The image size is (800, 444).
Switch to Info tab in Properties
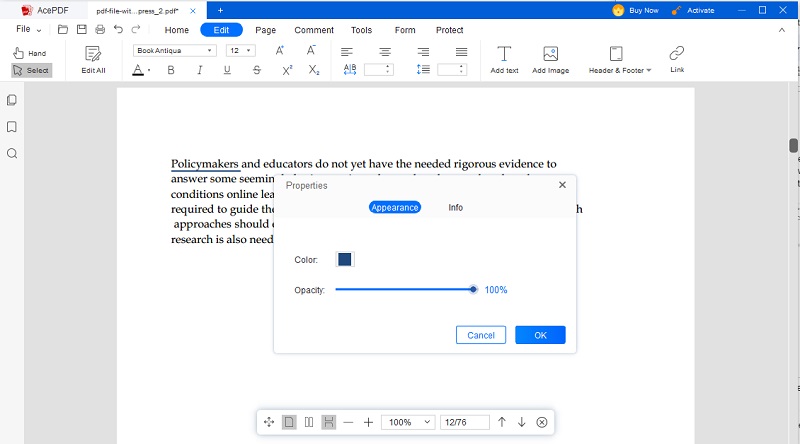(456, 207)
